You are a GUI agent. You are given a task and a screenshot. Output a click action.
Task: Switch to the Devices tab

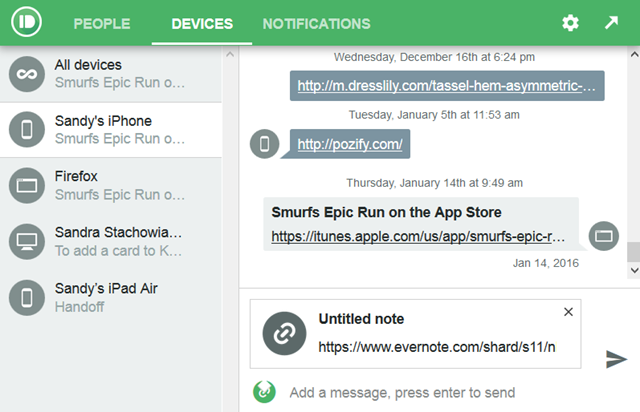(x=202, y=24)
